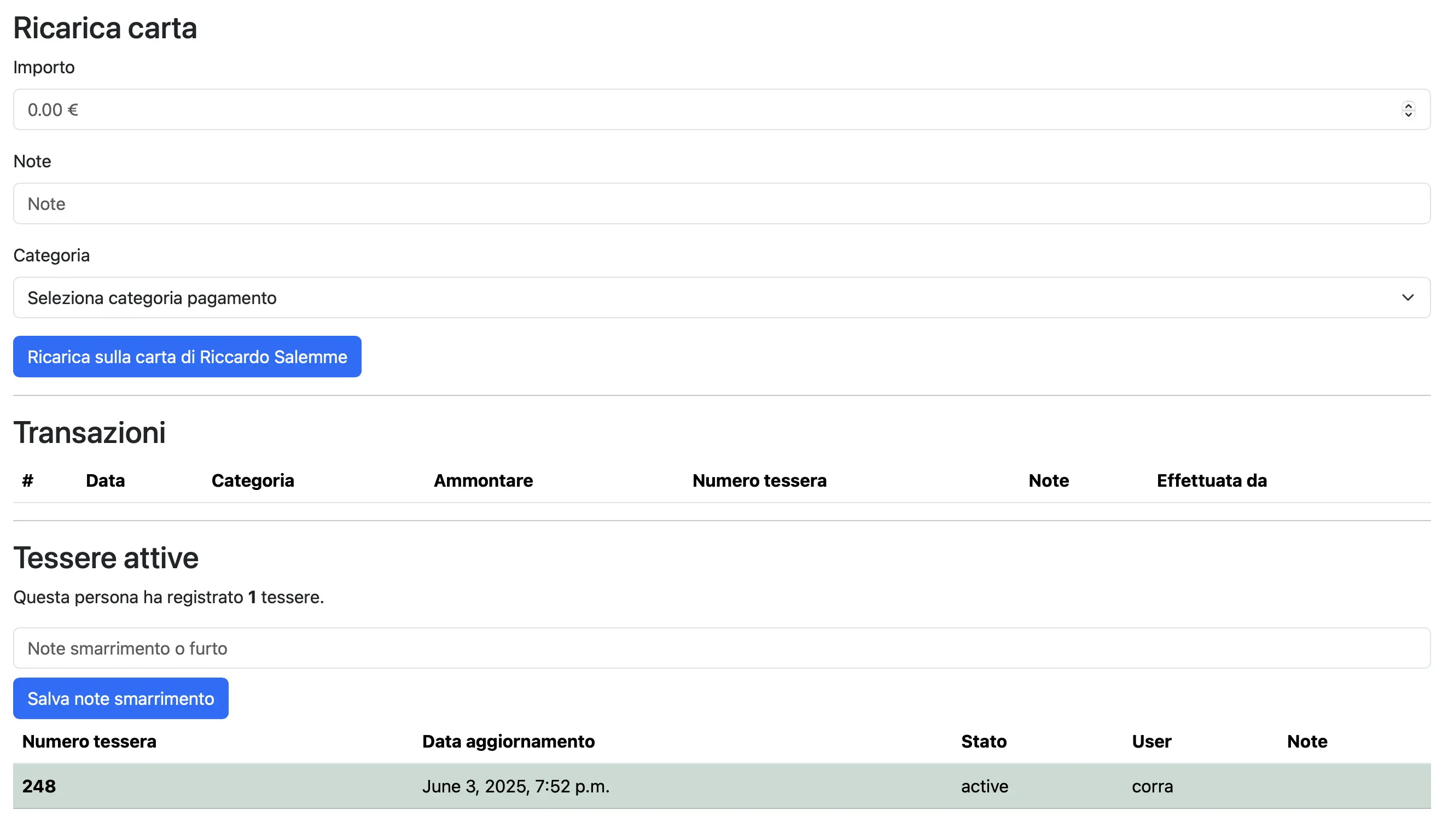Click the corra user cell
This screenshot has height=840, width=1454.
[x=1152, y=786]
